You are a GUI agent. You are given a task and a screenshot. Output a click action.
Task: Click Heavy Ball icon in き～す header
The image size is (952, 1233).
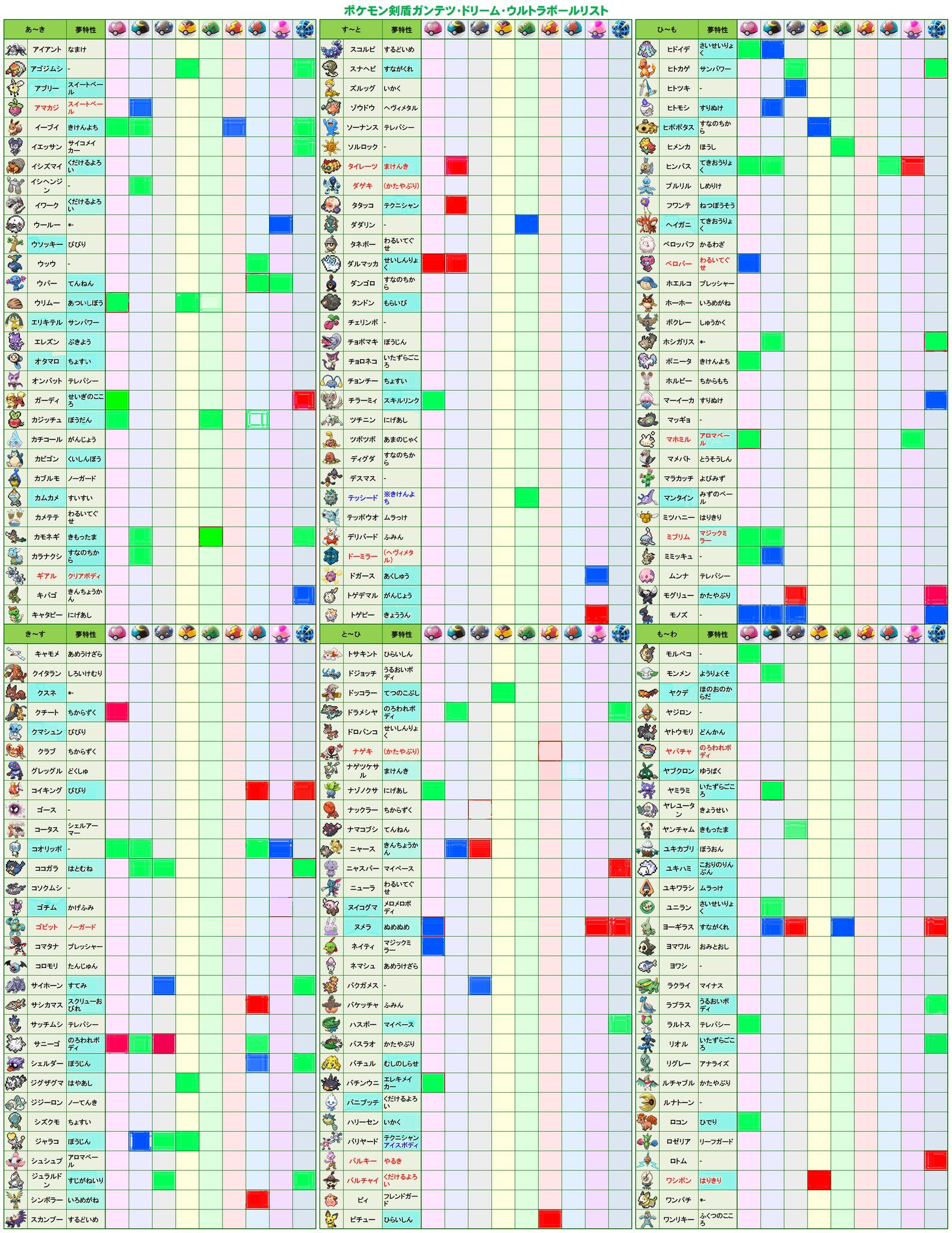tap(164, 634)
